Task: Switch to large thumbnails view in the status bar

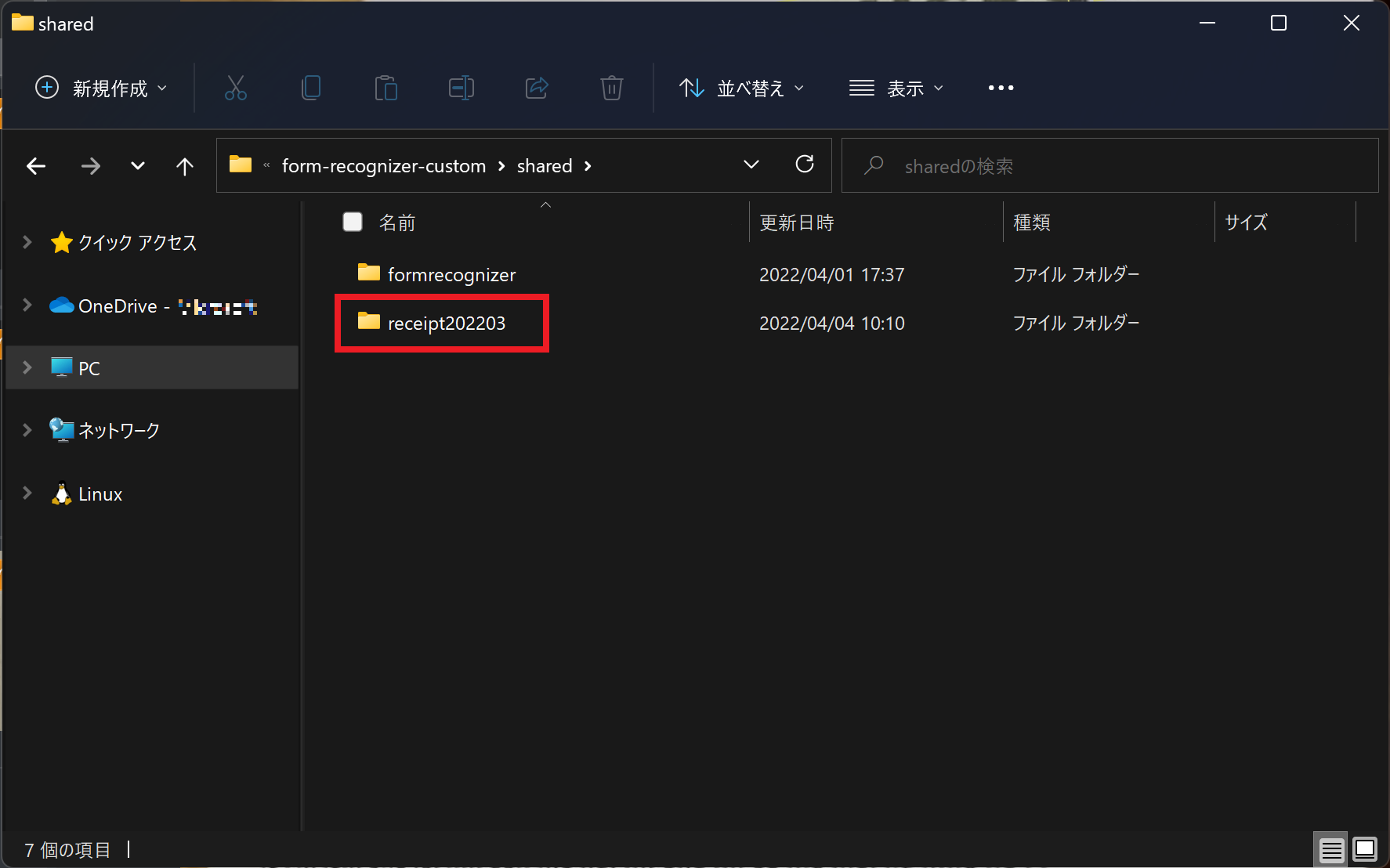Action: [x=1365, y=849]
